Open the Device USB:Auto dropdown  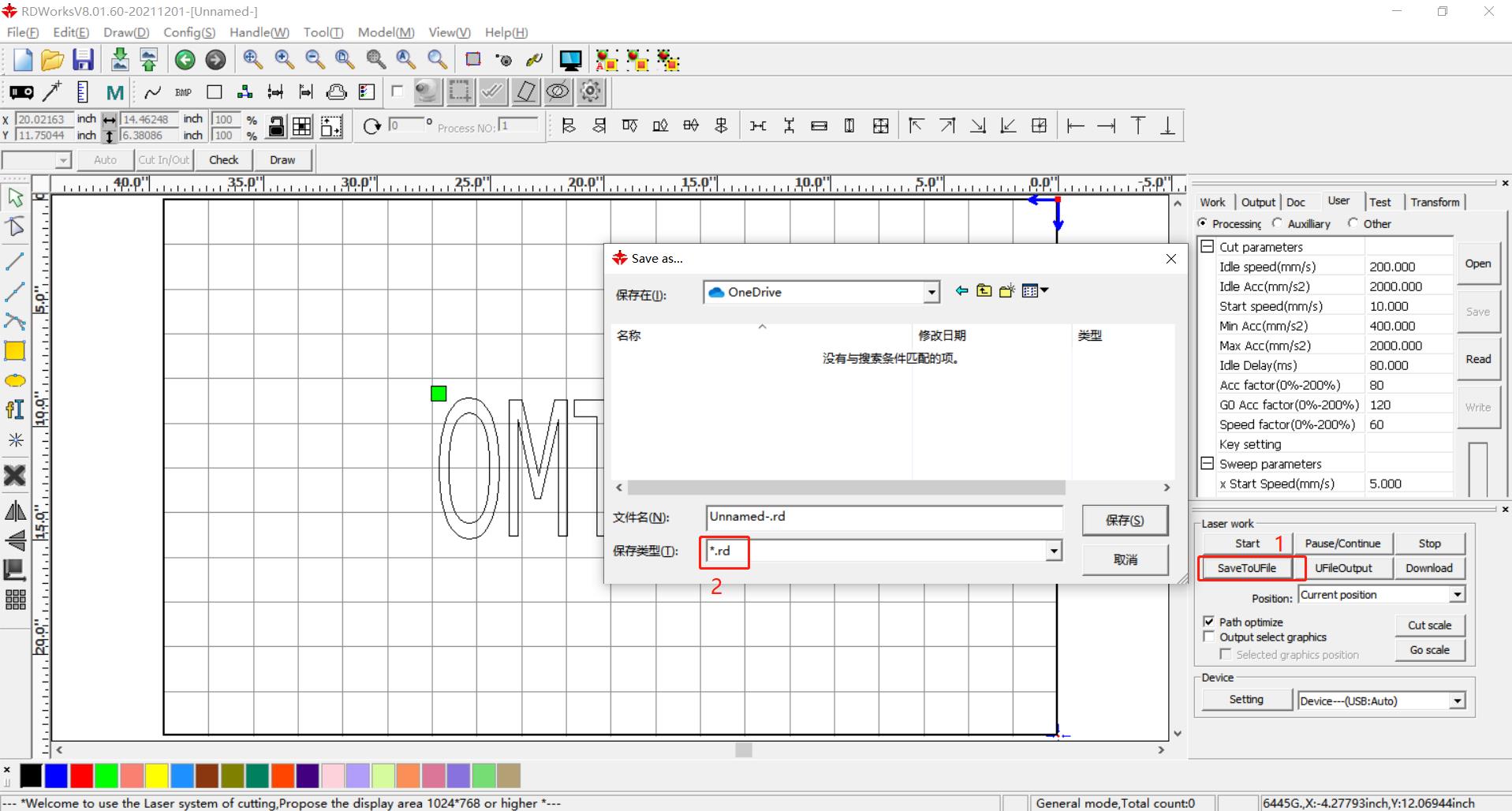[1458, 701]
